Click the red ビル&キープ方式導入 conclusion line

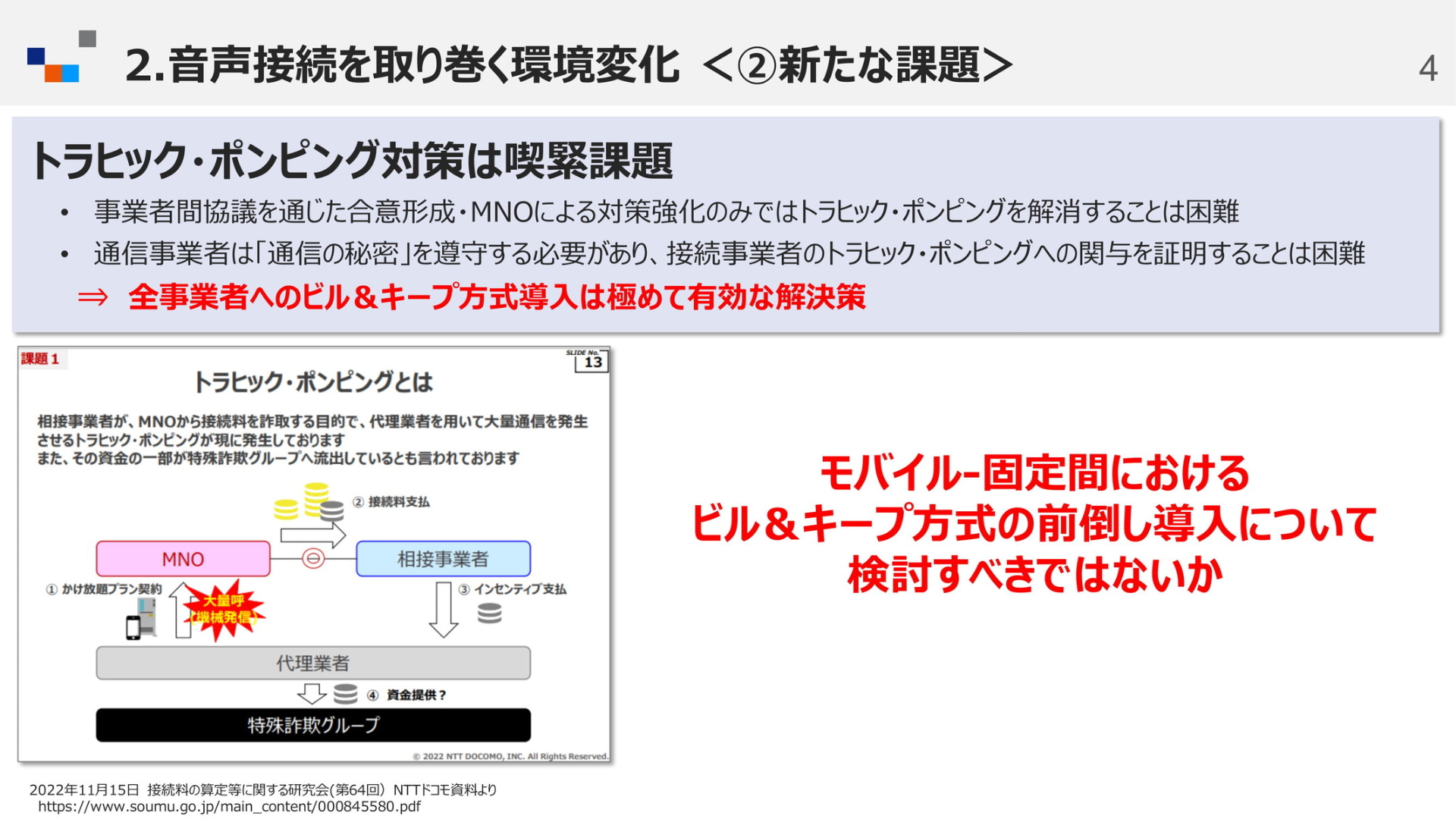coord(497,297)
